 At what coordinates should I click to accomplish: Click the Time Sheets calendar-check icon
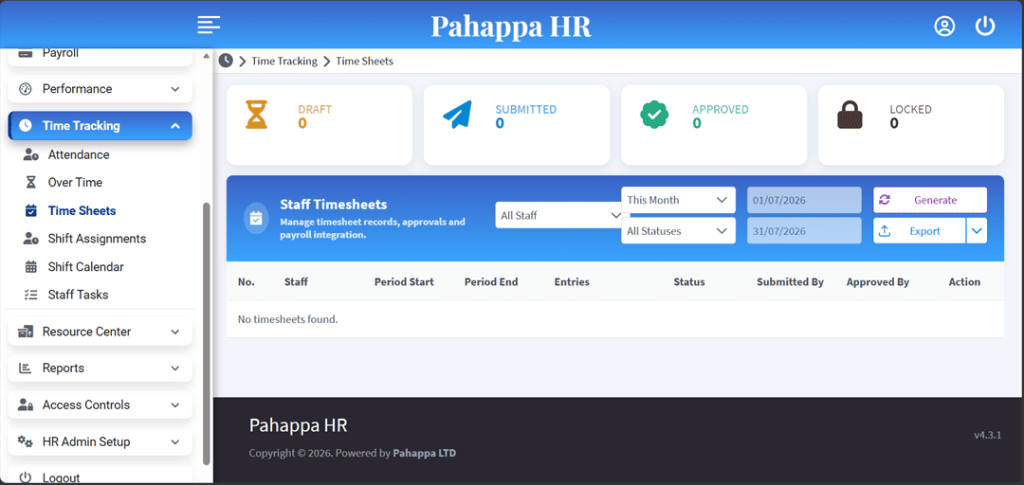click(x=31, y=211)
